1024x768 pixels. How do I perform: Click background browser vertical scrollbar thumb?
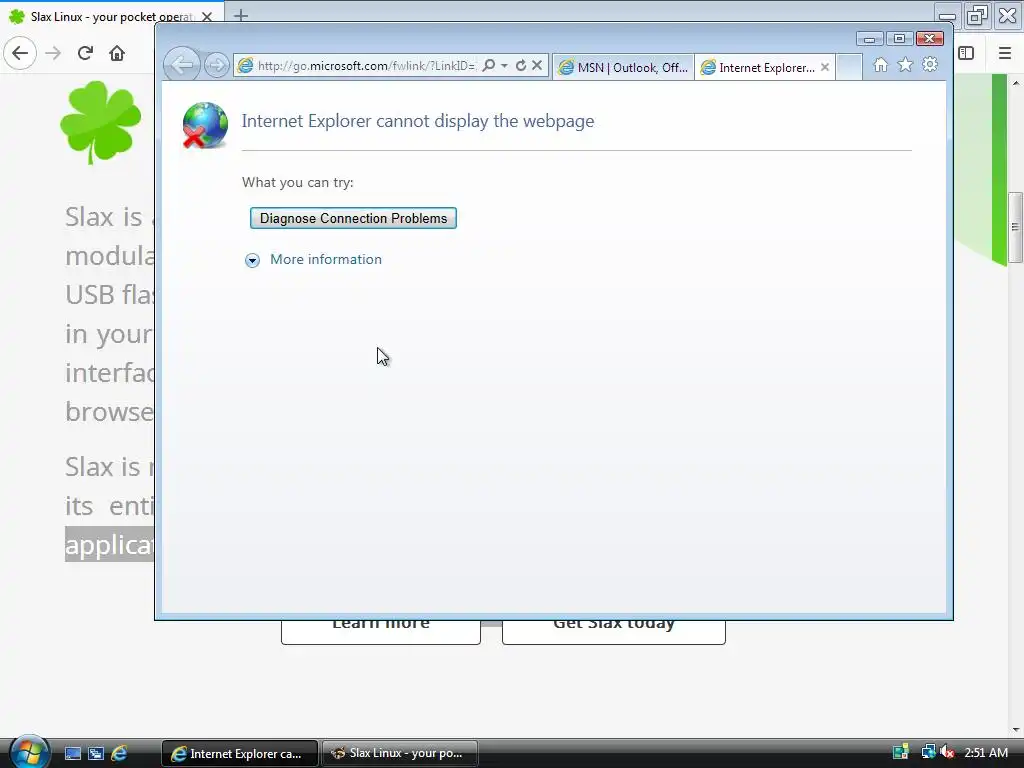pyautogui.click(x=1016, y=227)
